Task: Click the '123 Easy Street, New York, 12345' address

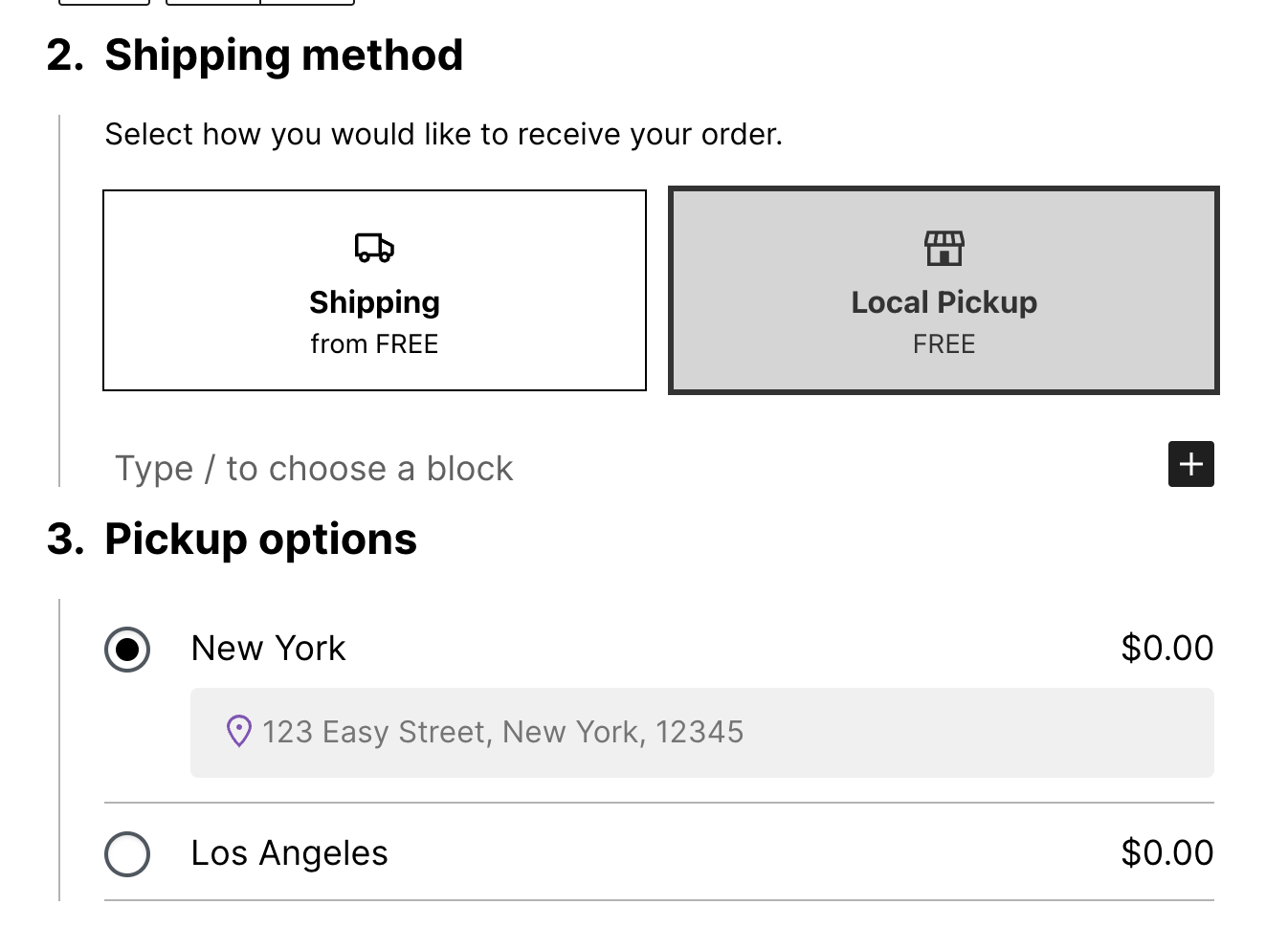Action: (503, 732)
